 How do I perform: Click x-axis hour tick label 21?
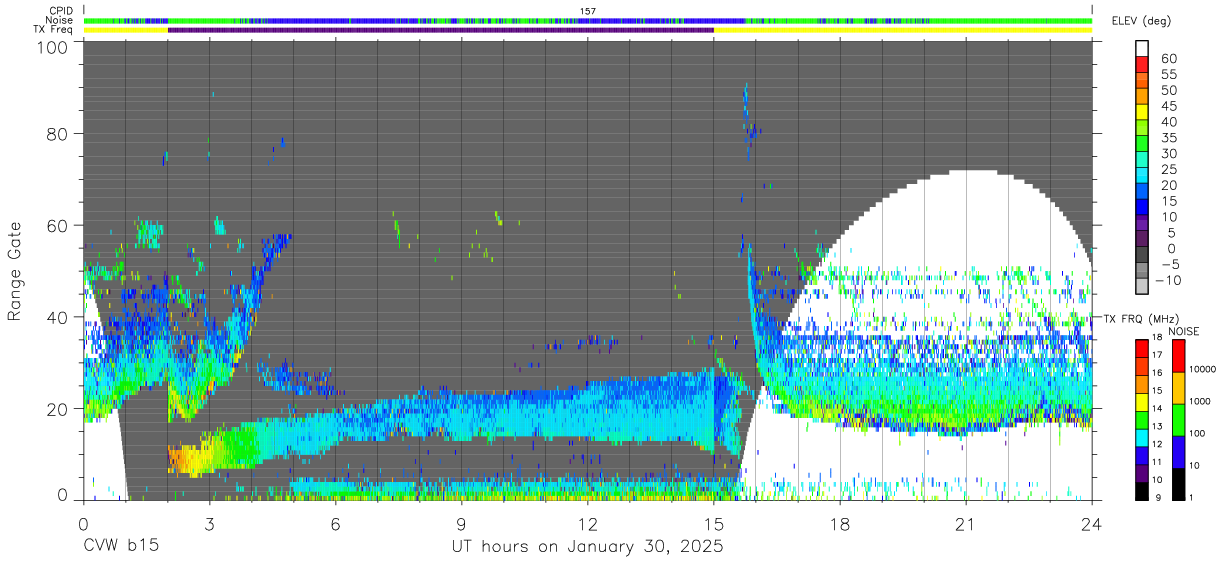(x=965, y=523)
